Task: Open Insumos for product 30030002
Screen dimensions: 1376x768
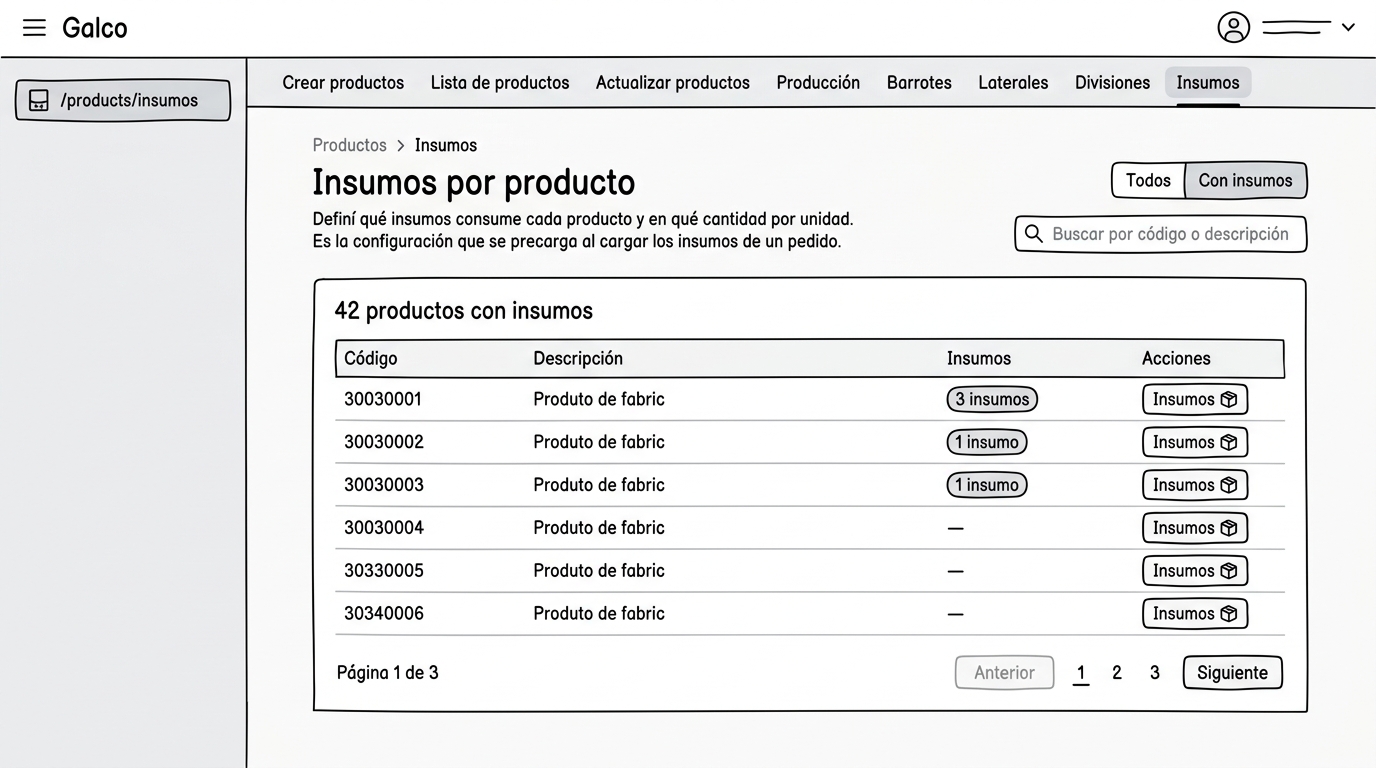Action: (1195, 442)
